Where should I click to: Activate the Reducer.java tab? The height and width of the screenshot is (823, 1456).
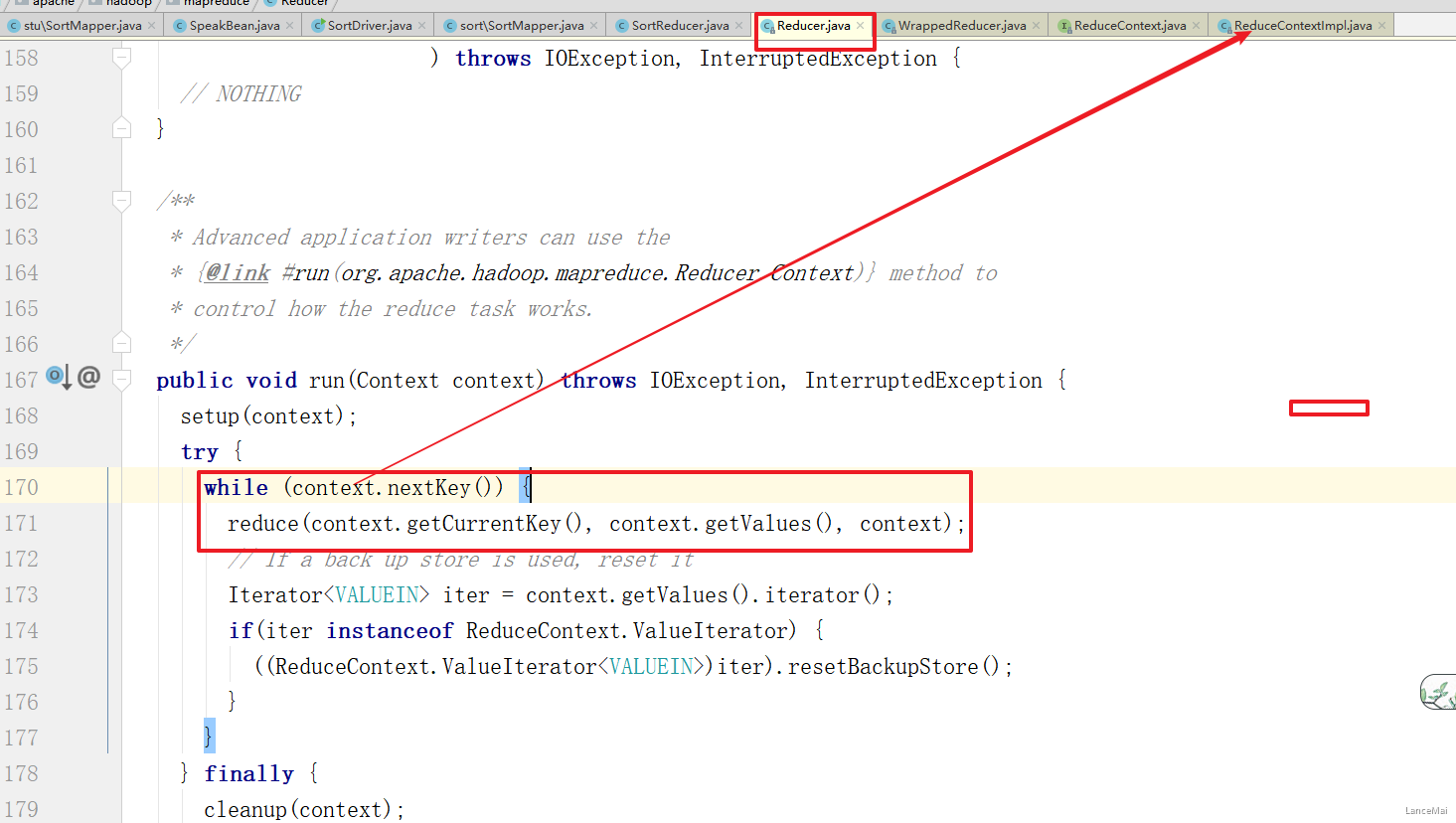click(813, 26)
